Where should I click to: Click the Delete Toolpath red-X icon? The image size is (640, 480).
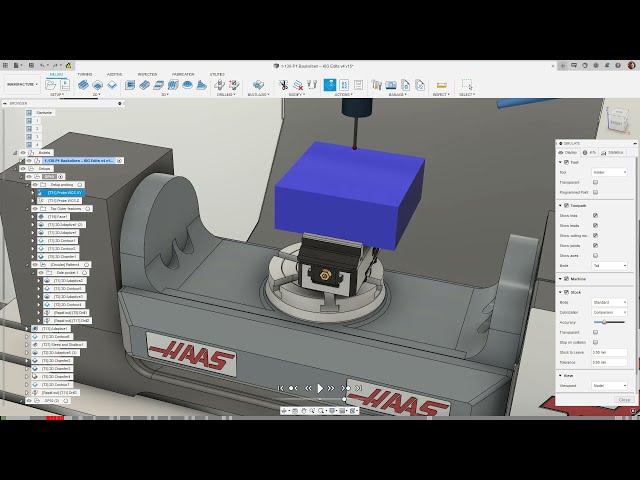click(x=298, y=85)
